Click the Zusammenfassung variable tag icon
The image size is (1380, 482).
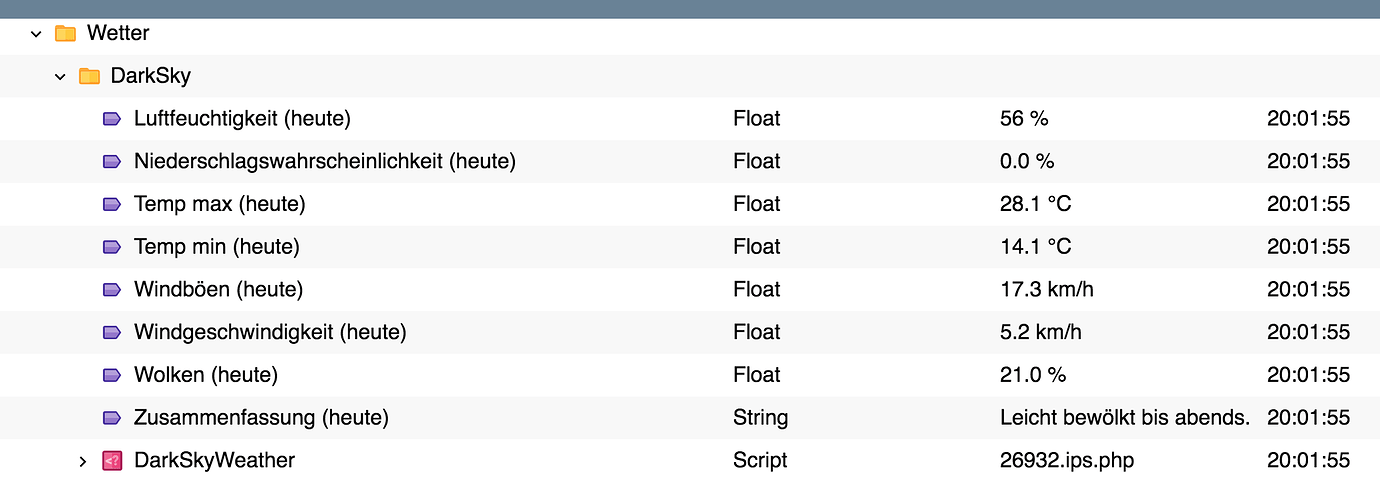112,418
